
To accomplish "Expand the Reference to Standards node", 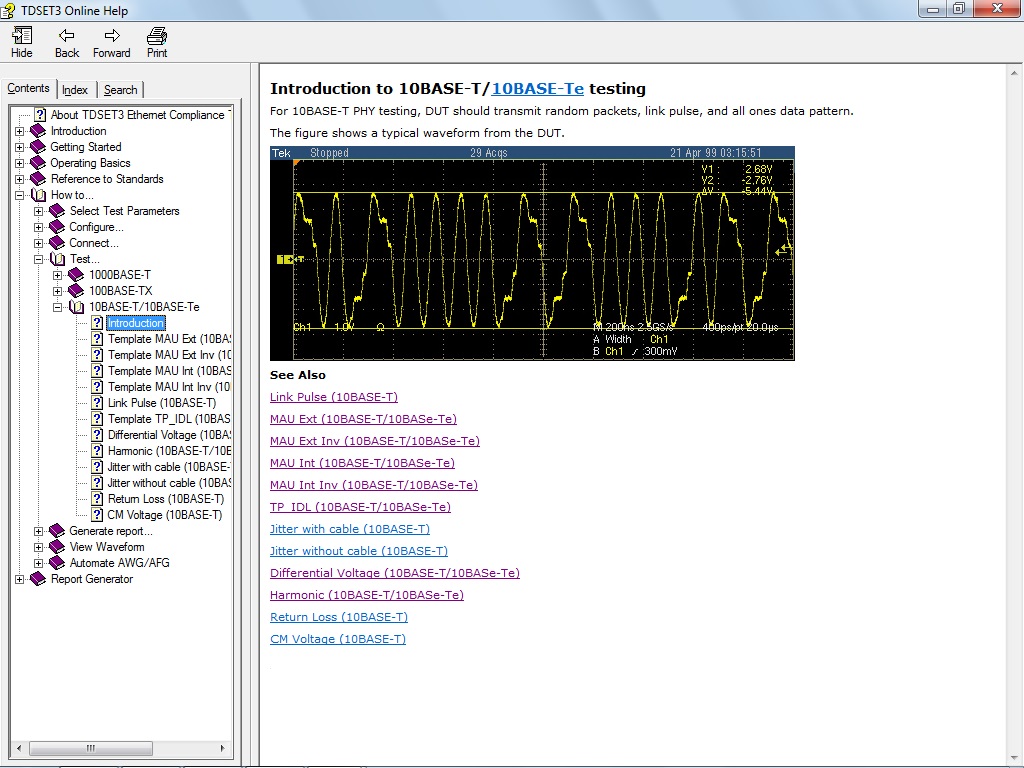I will [x=20, y=179].
